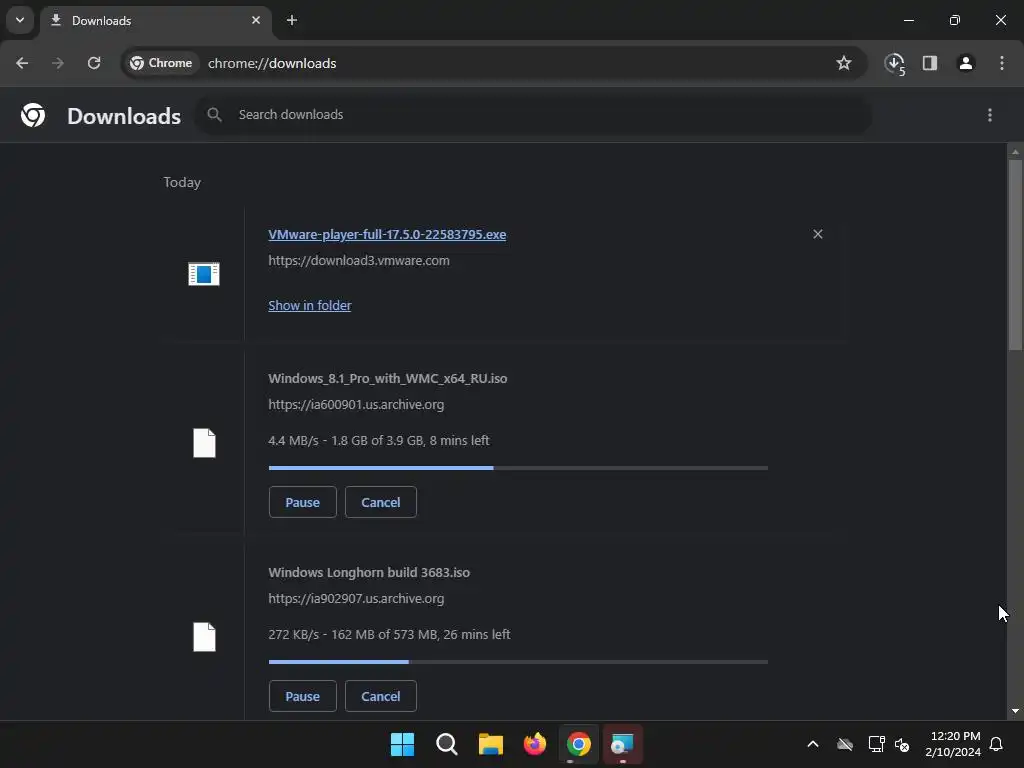Click the Windows 8.1 ISO file icon
This screenshot has width=1024, height=768.
[204, 443]
